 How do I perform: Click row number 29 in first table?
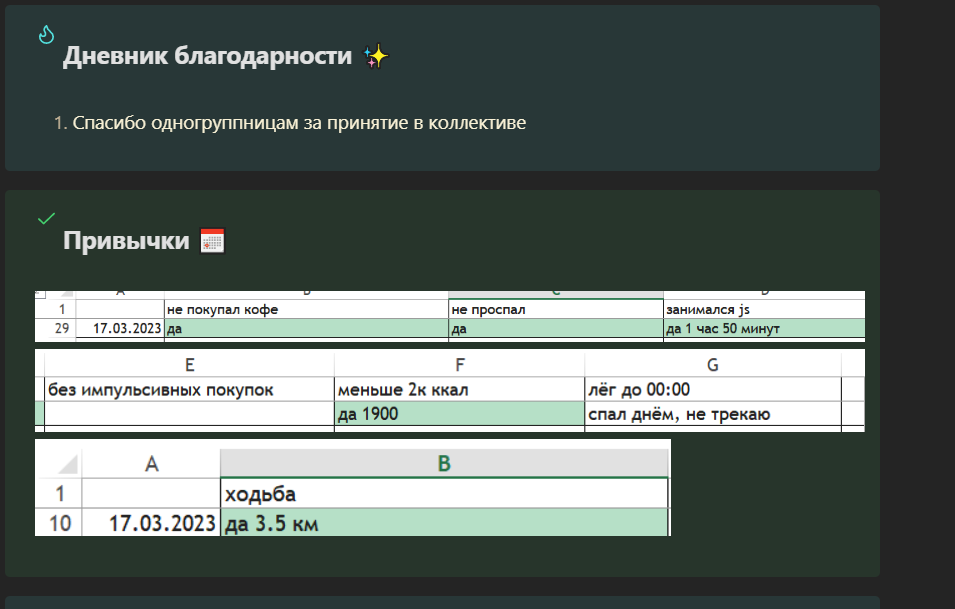(x=62, y=329)
